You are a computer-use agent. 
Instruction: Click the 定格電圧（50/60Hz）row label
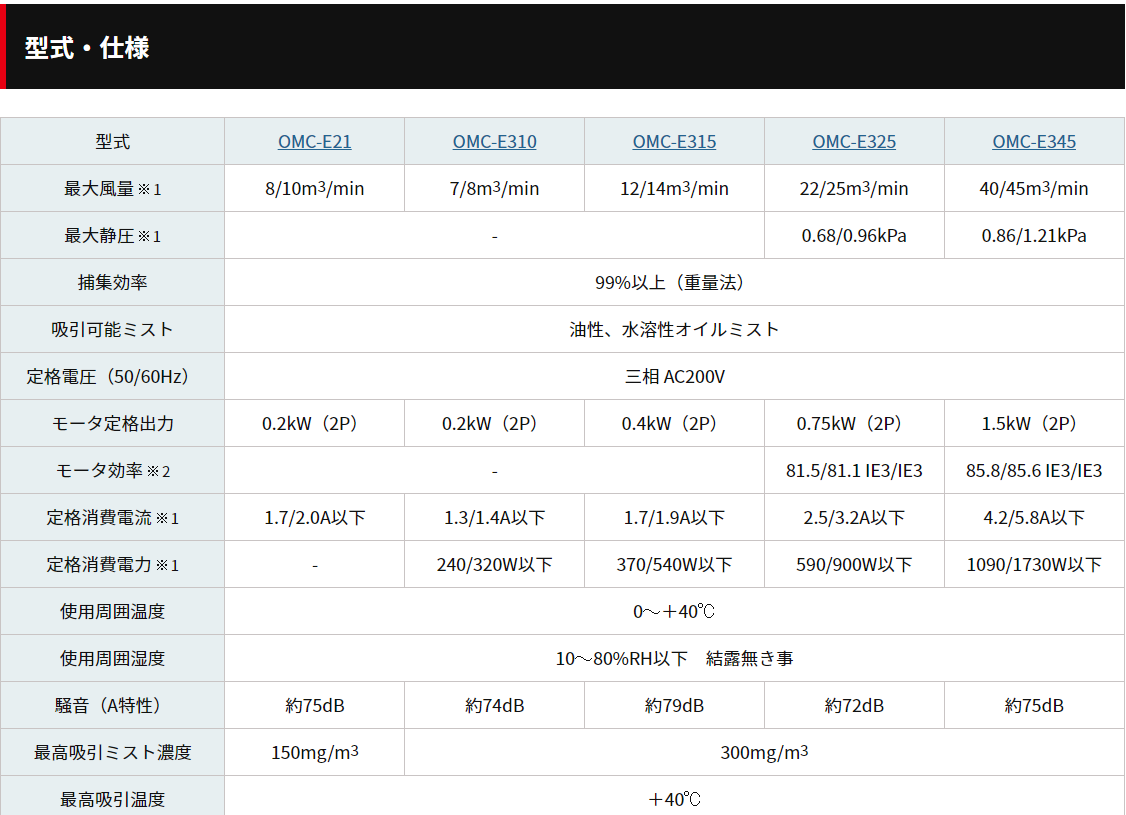pyautogui.click(x=113, y=377)
